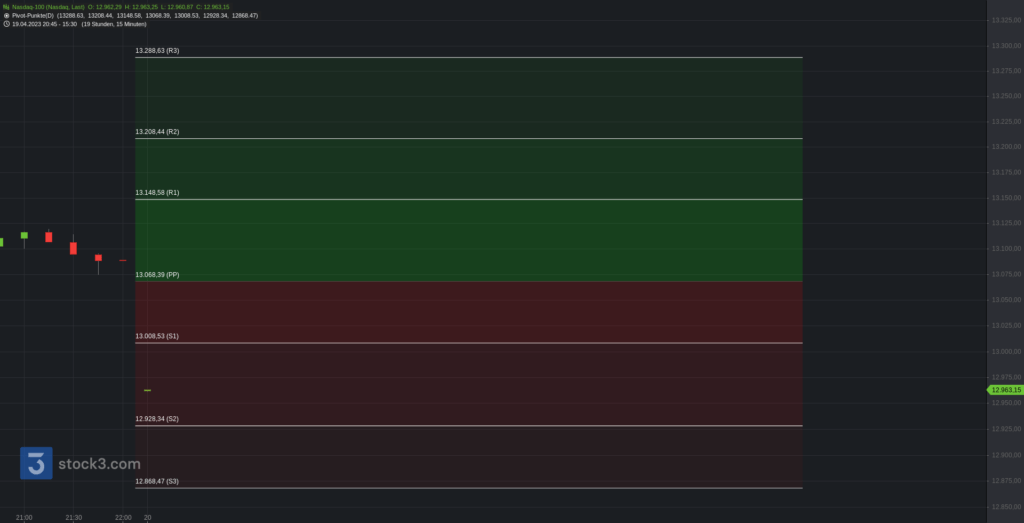Open the stock3.com watermark link
Screen dimensions: 1024x523
(99, 464)
